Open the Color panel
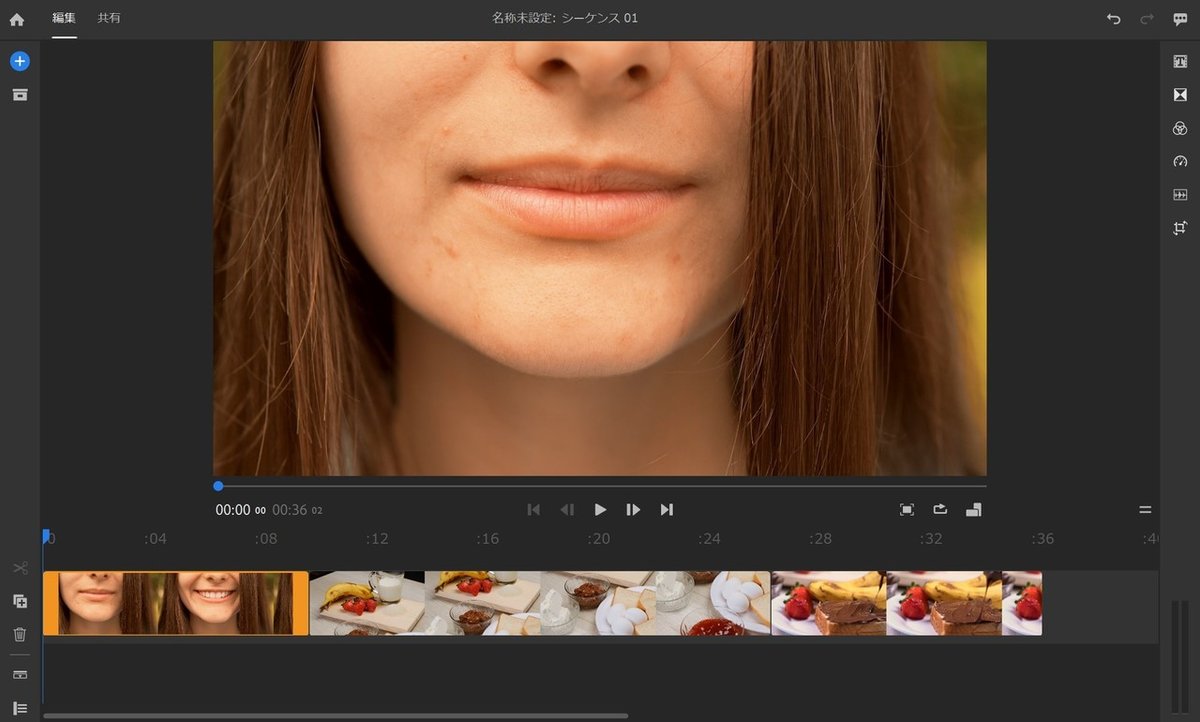1200x722 pixels. pos(1180,128)
